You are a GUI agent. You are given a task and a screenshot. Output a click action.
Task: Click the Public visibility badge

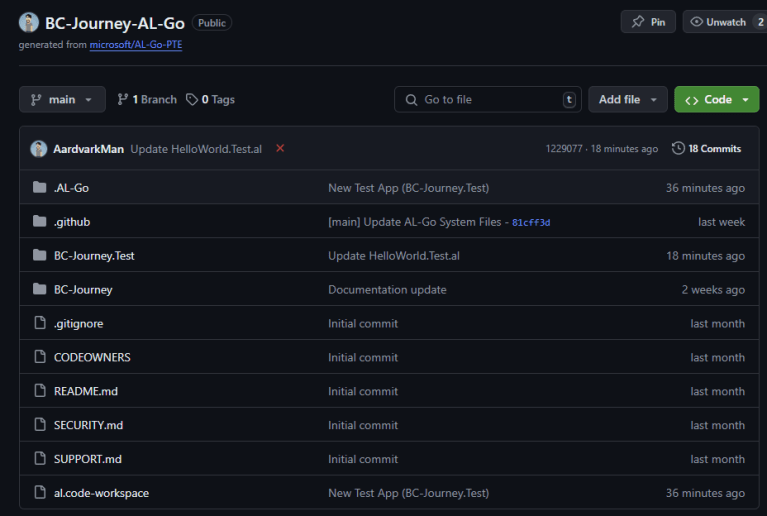212,22
